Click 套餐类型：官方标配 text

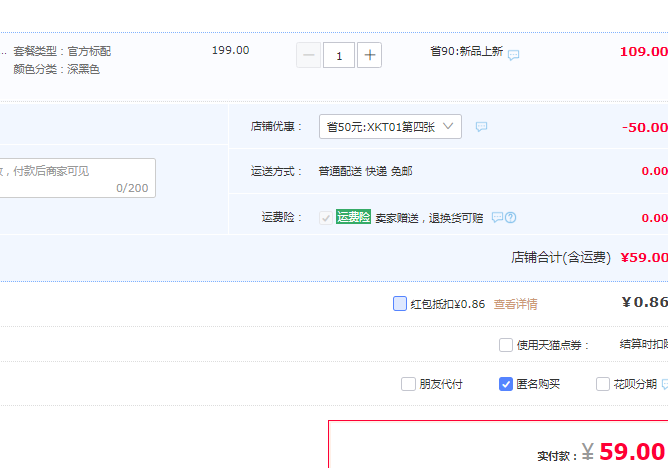click(x=62, y=51)
